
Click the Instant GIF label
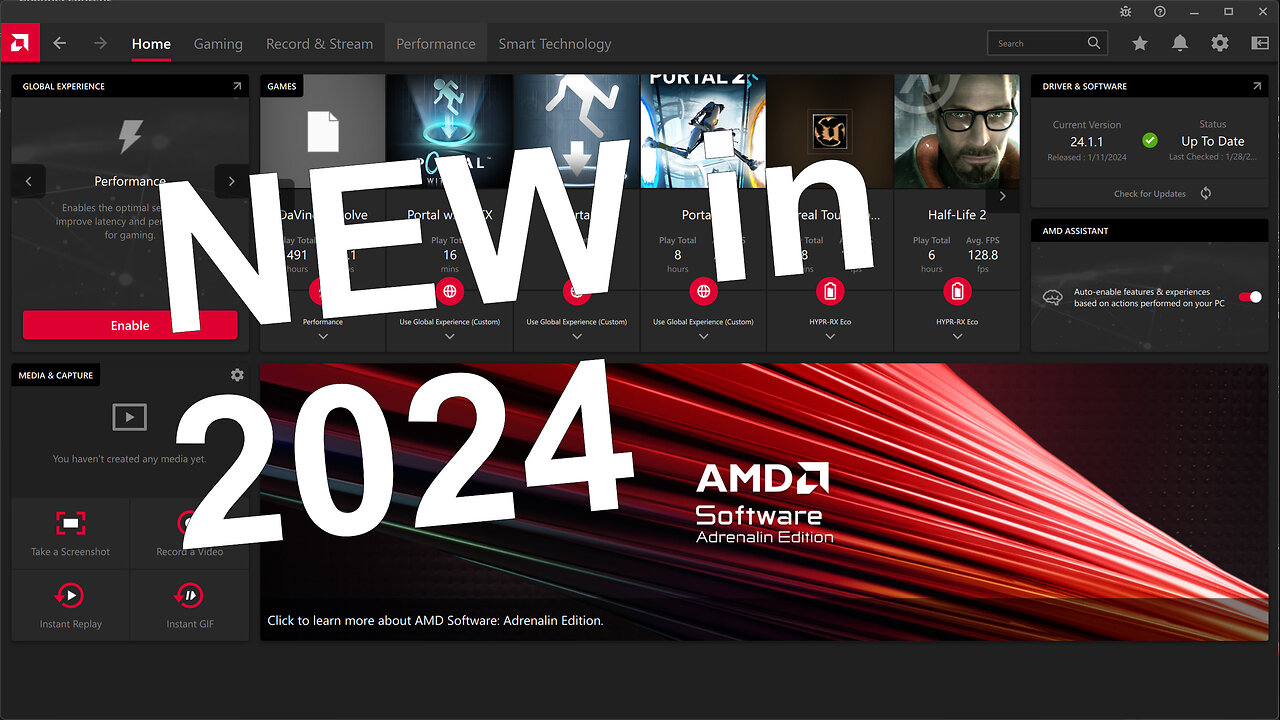(x=190, y=624)
